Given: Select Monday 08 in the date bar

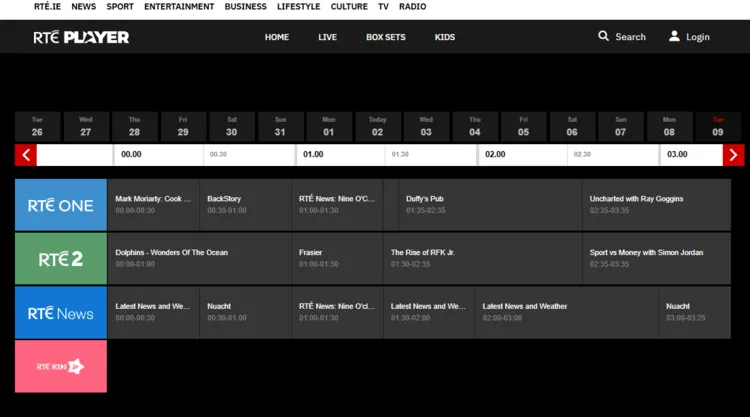Looking at the screenshot, I should coord(670,127).
